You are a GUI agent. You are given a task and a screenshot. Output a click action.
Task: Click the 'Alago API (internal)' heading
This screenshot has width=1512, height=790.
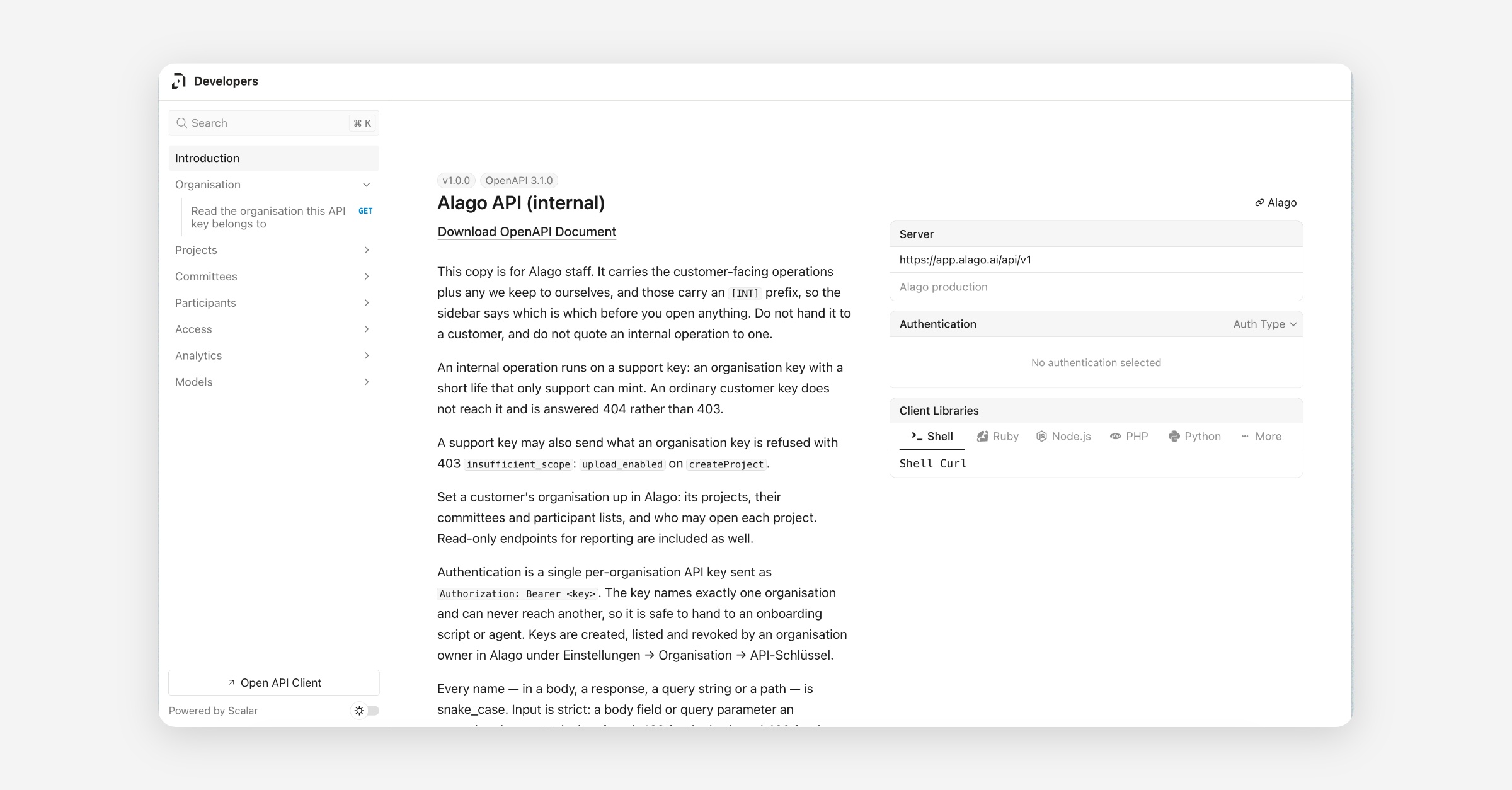click(x=521, y=203)
